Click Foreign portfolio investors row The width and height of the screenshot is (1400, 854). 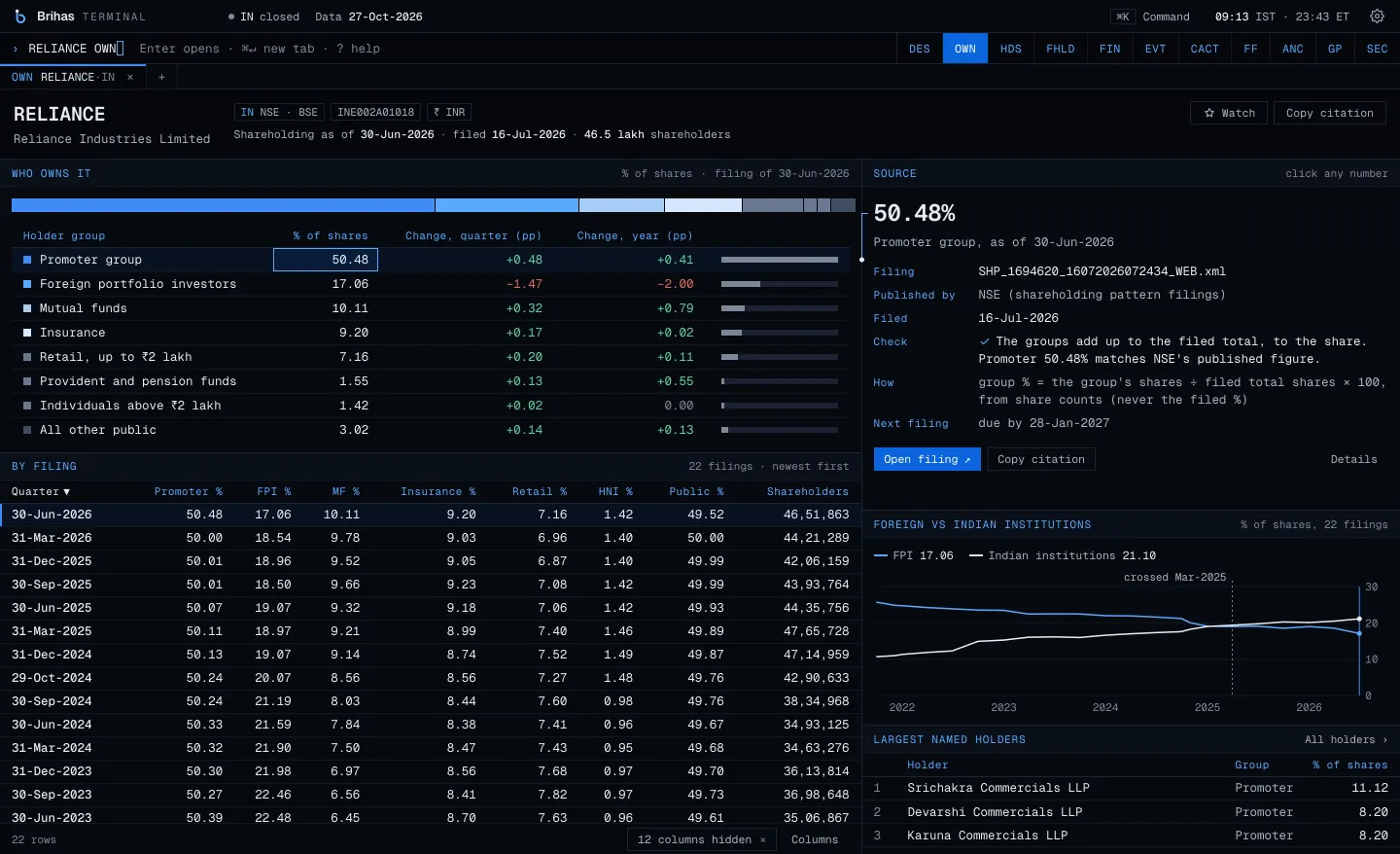pos(431,284)
